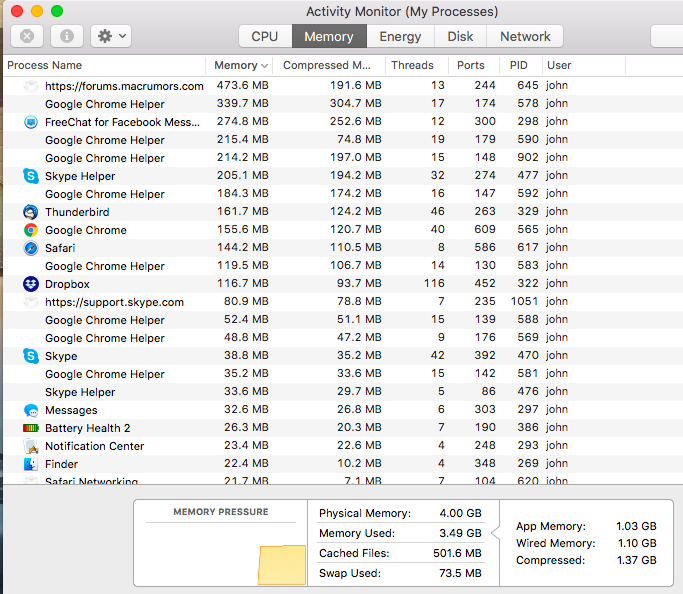The image size is (683, 594).
Task: Select the Skype Helper row with PID 477
Action: coord(343,176)
